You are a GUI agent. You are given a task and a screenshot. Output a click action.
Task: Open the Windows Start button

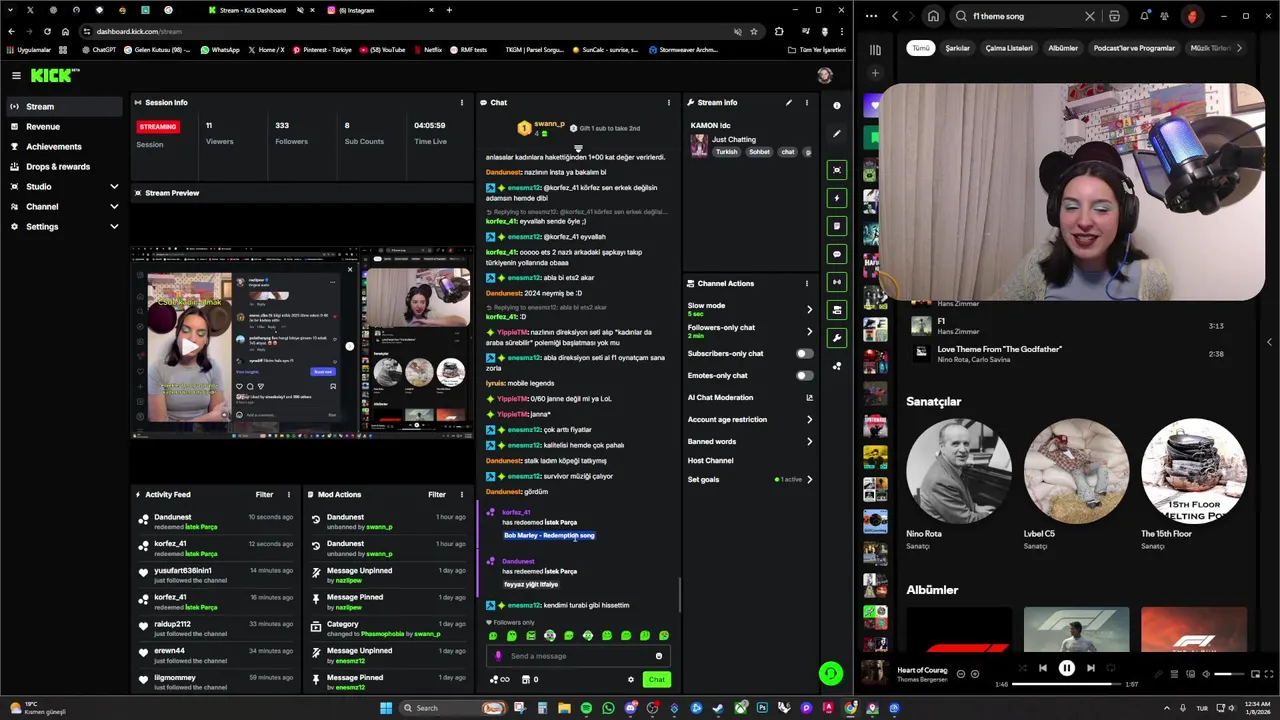click(x=385, y=708)
